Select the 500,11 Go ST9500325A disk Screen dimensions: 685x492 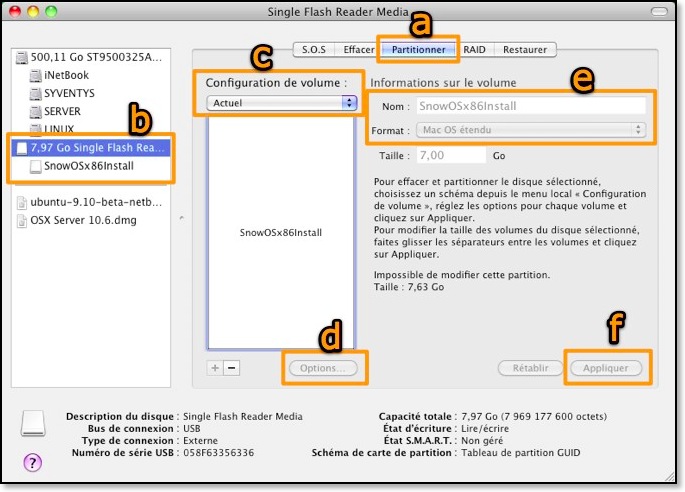pyautogui.click(x=90, y=57)
